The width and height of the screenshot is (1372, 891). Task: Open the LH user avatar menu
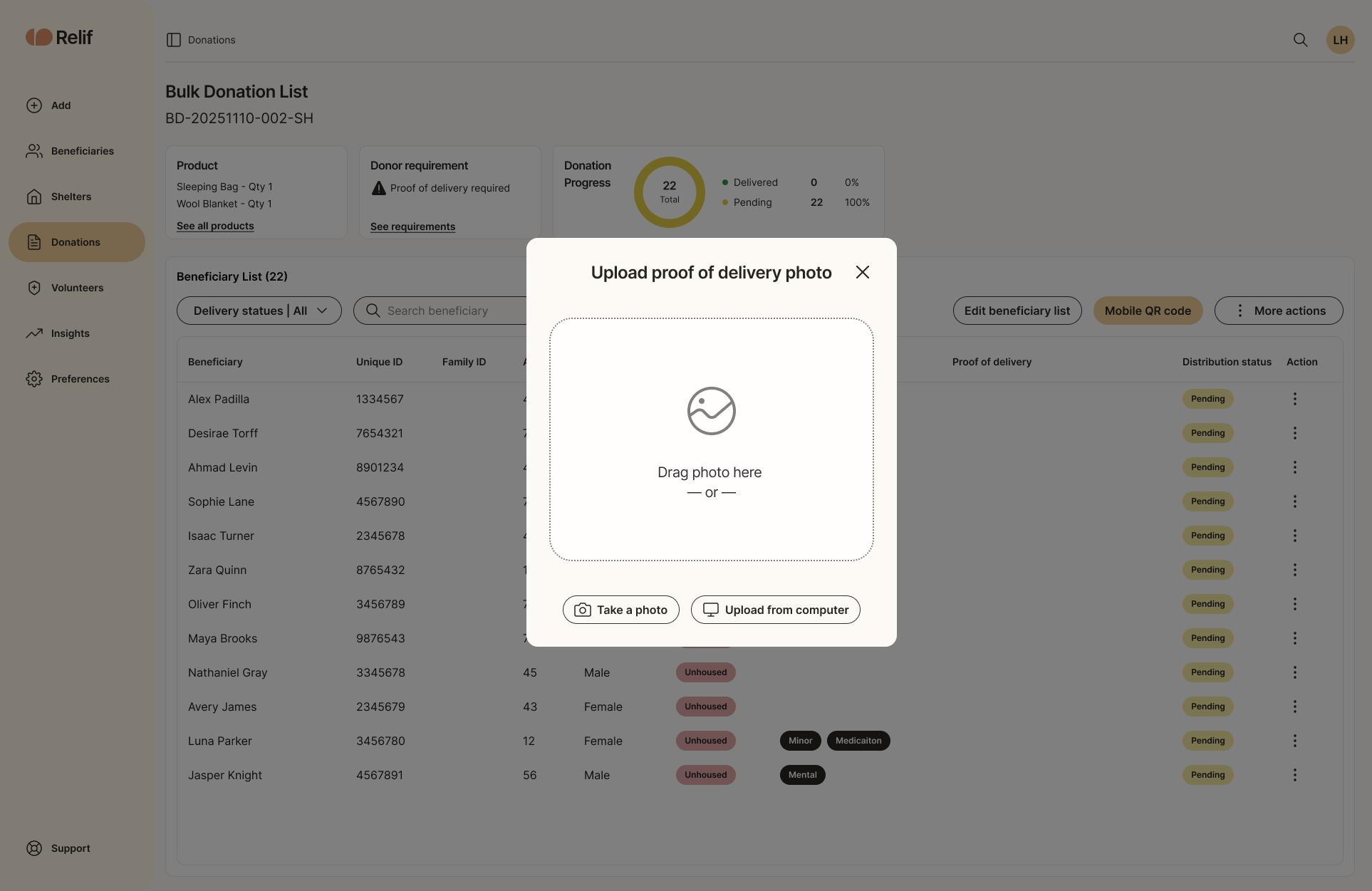coord(1340,40)
